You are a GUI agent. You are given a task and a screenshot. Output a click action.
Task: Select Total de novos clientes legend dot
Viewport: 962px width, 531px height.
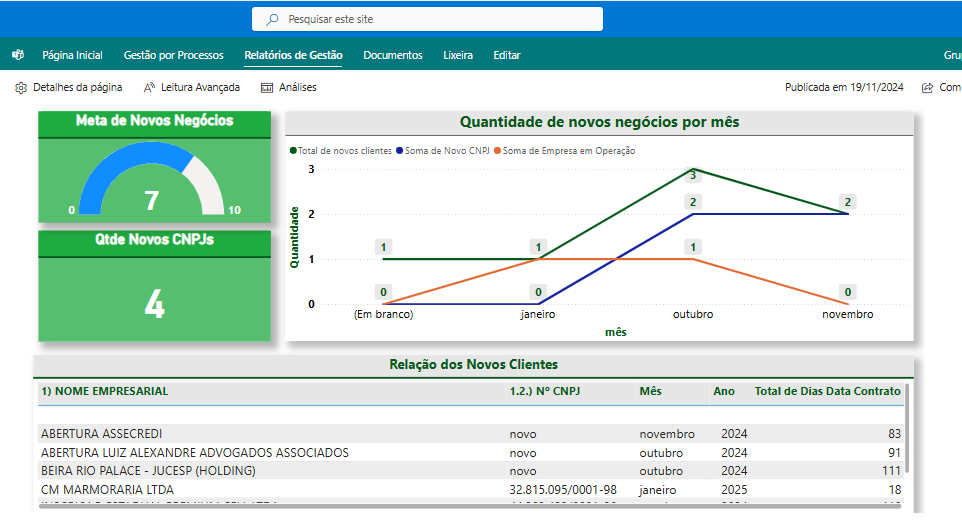coord(293,150)
